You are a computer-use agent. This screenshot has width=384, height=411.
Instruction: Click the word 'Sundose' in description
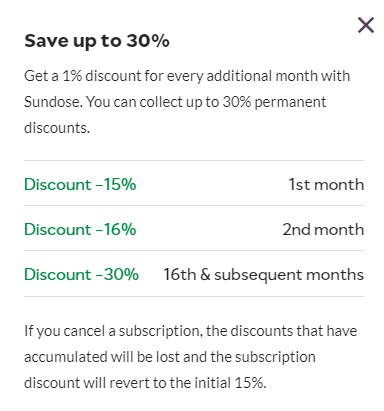(x=52, y=102)
